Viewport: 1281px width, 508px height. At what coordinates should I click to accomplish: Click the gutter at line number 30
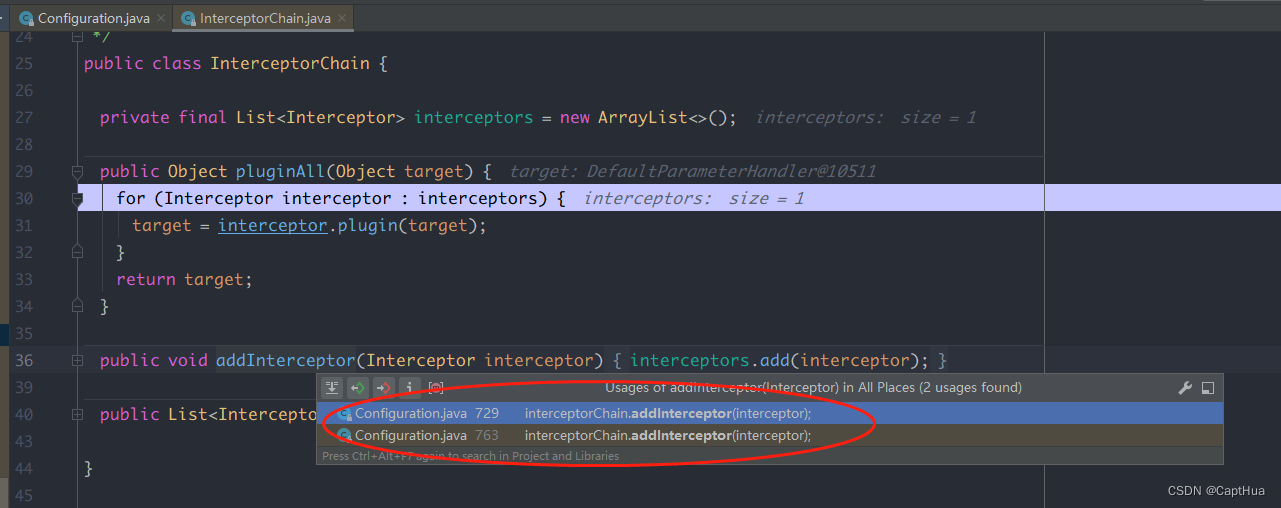coord(24,199)
